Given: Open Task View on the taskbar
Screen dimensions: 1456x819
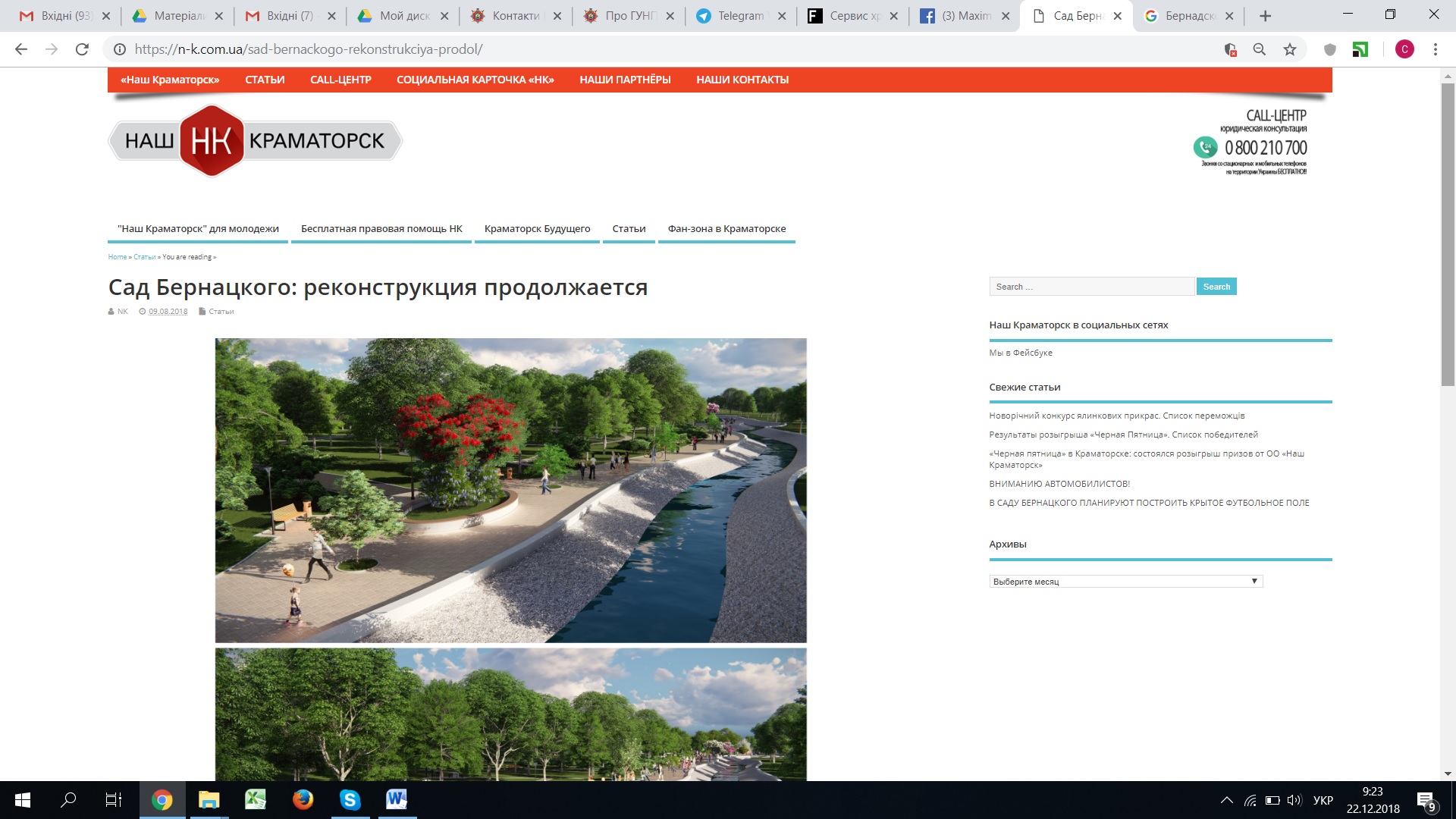Looking at the screenshot, I should [x=114, y=799].
